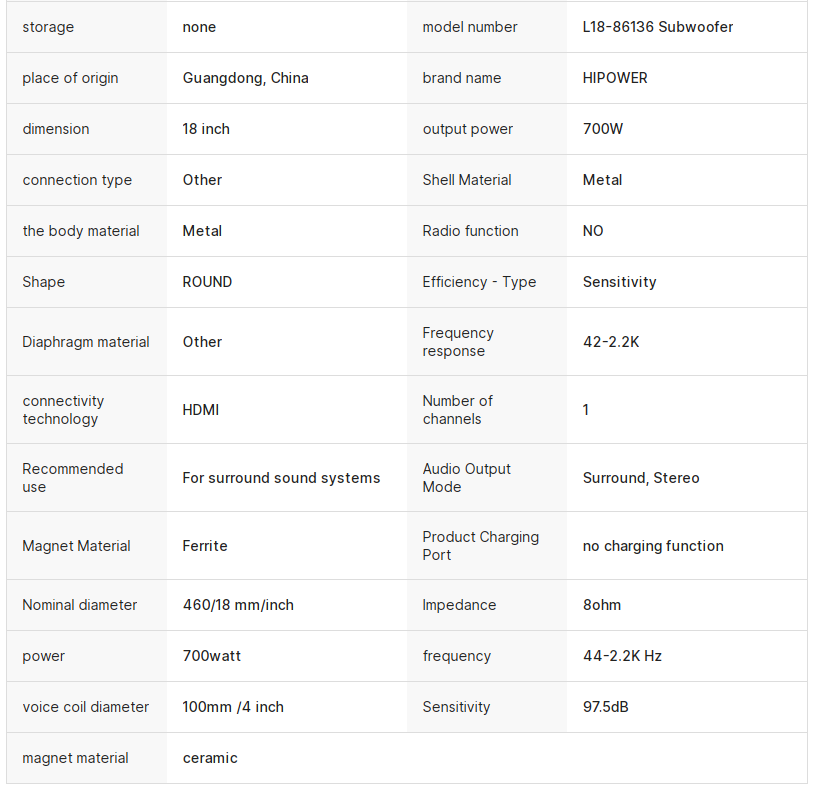The height and width of the screenshot is (787, 814).
Task: Select the Surround, Stereo output mode value
Action: [x=641, y=478]
